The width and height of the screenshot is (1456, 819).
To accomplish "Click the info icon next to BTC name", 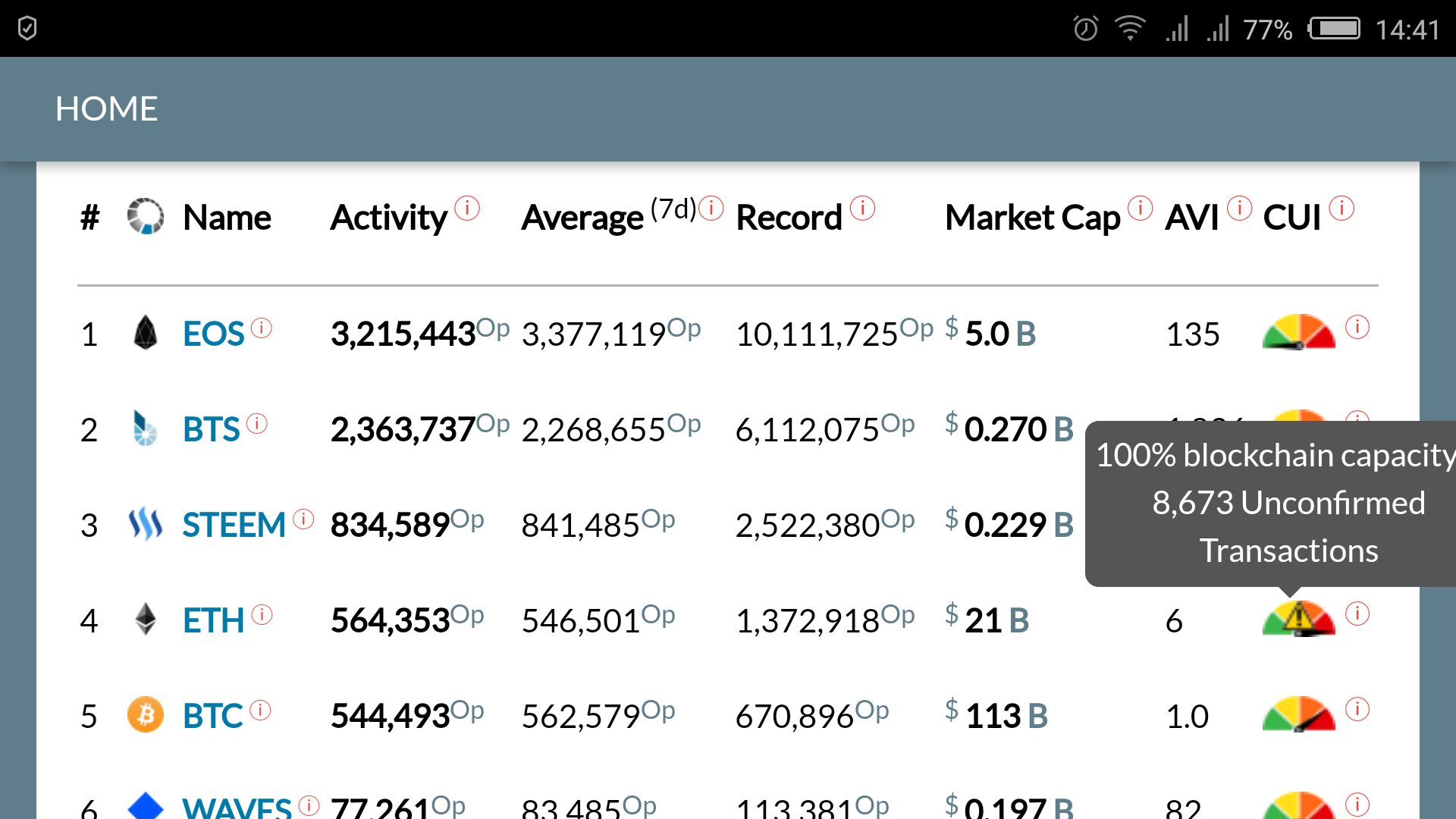I will tap(260, 710).
